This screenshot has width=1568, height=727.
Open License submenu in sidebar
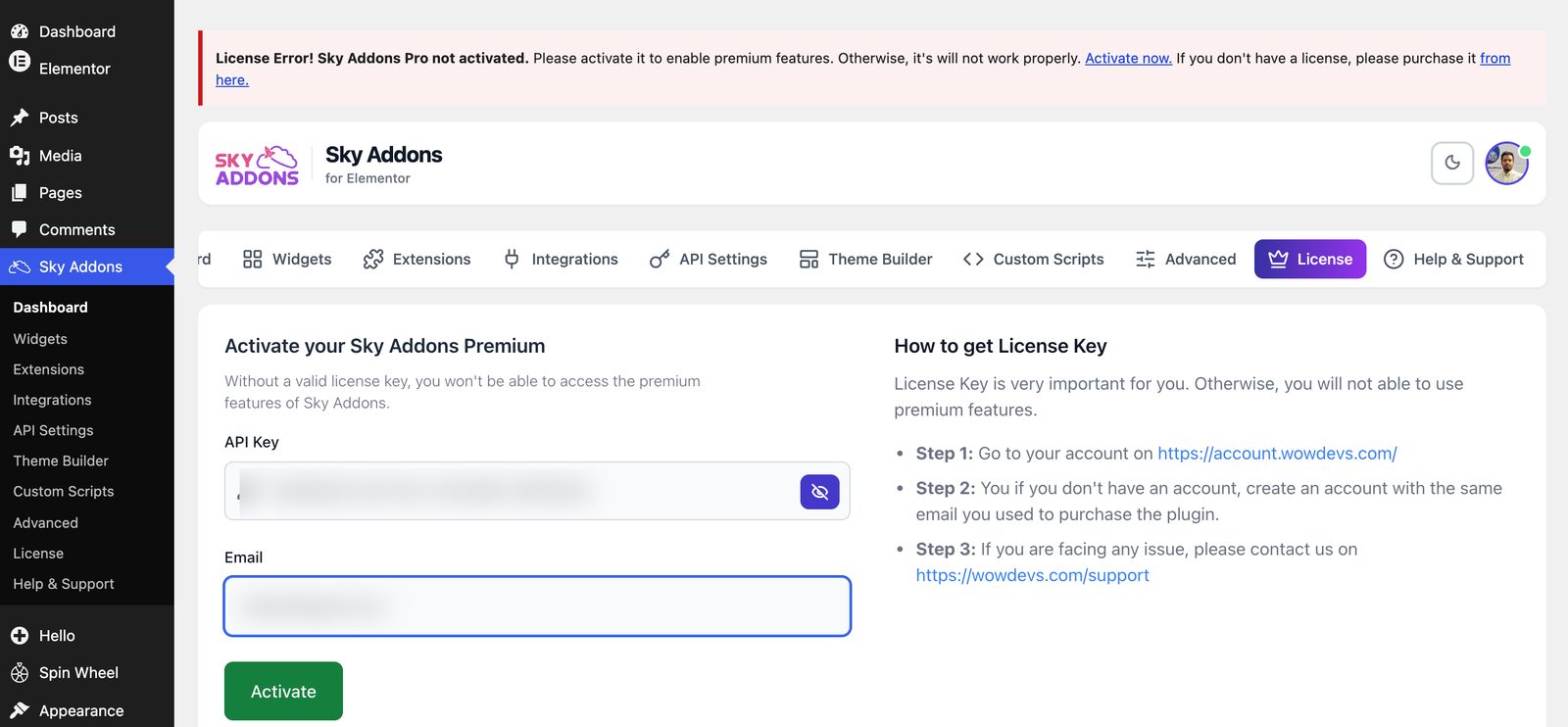[x=38, y=554]
